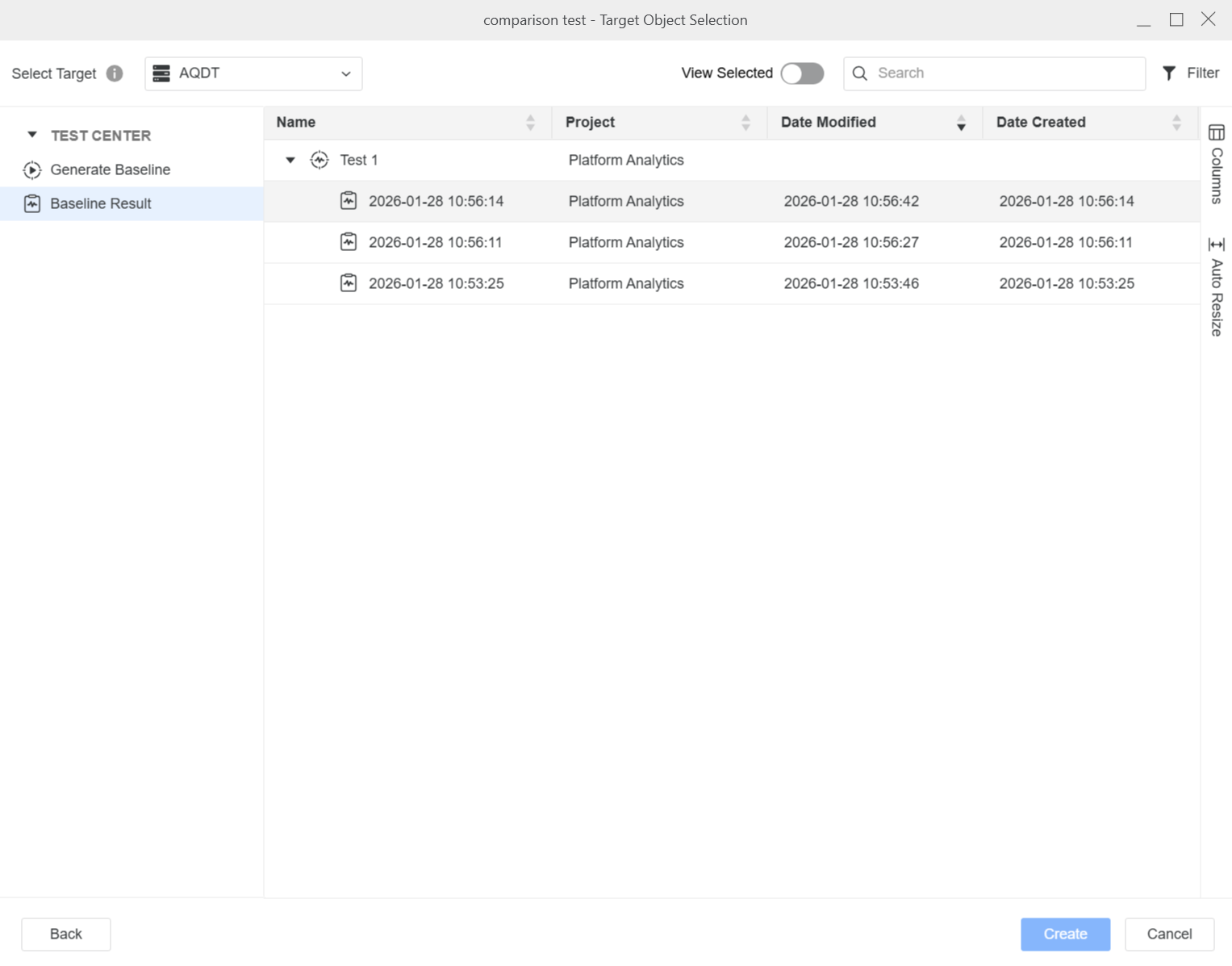Click the Select Target info icon
1232x966 pixels.
click(x=115, y=73)
